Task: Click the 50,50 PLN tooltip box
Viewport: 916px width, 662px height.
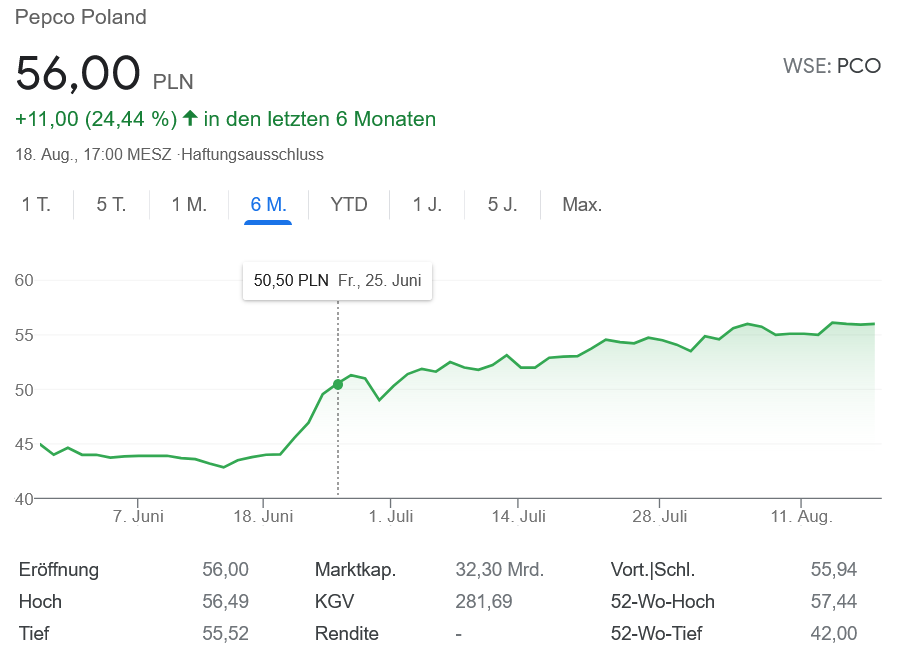Action: (x=337, y=281)
